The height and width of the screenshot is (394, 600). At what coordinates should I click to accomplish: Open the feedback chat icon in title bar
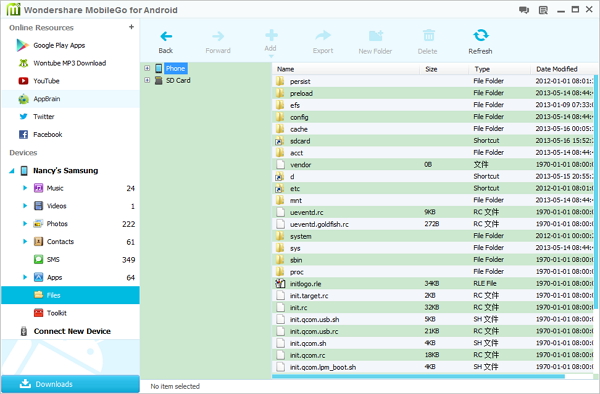tap(524, 10)
